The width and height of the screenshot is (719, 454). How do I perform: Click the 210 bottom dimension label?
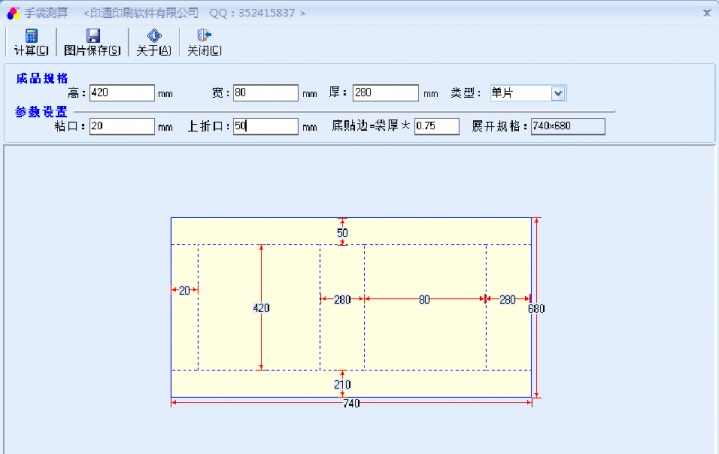pyautogui.click(x=342, y=384)
